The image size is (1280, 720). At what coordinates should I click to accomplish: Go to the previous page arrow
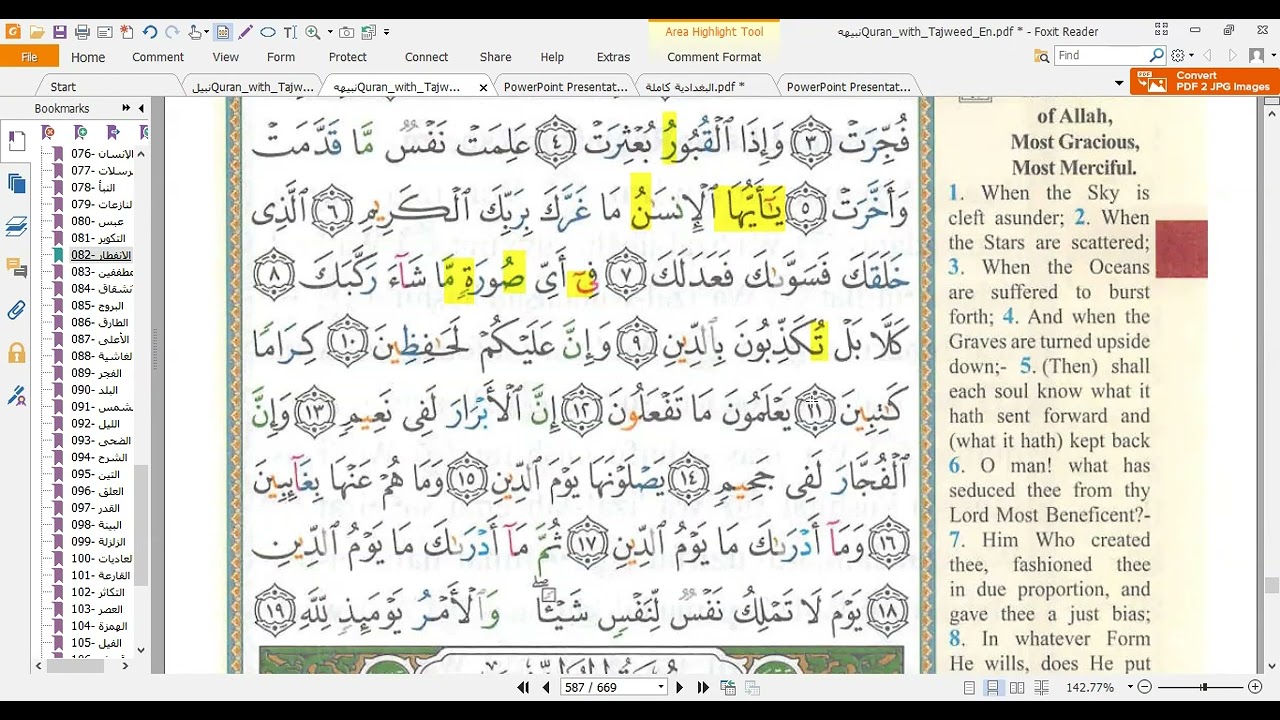(546, 687)
